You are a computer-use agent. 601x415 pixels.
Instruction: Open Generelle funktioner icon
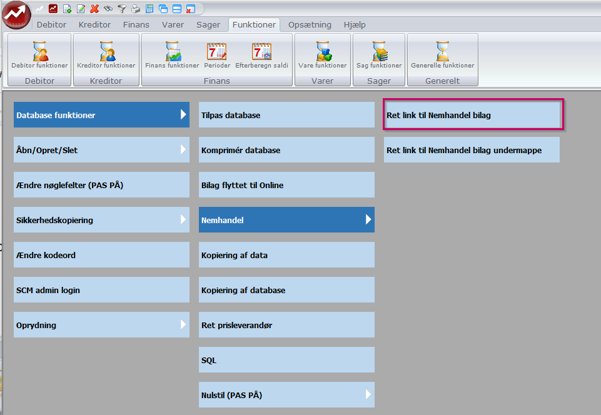click(x=442, y=54)
